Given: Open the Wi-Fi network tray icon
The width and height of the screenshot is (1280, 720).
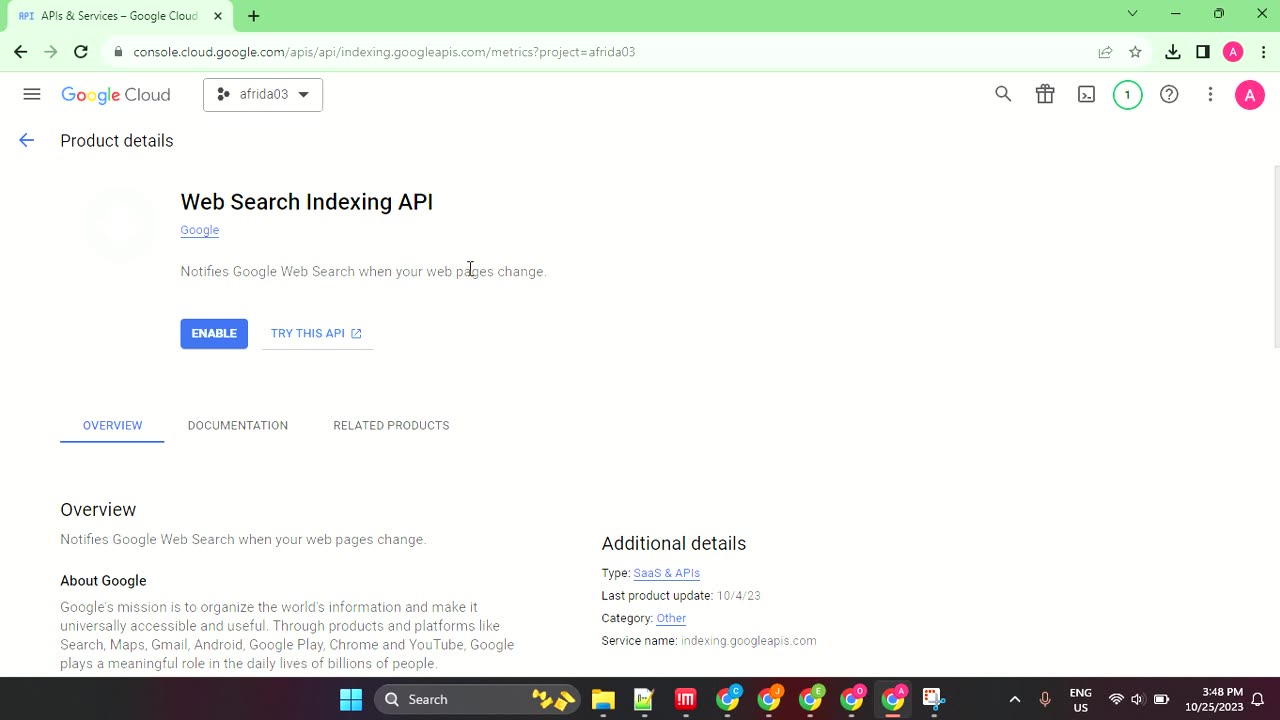Looking at the screenshot, I should tap(1116, 699).
